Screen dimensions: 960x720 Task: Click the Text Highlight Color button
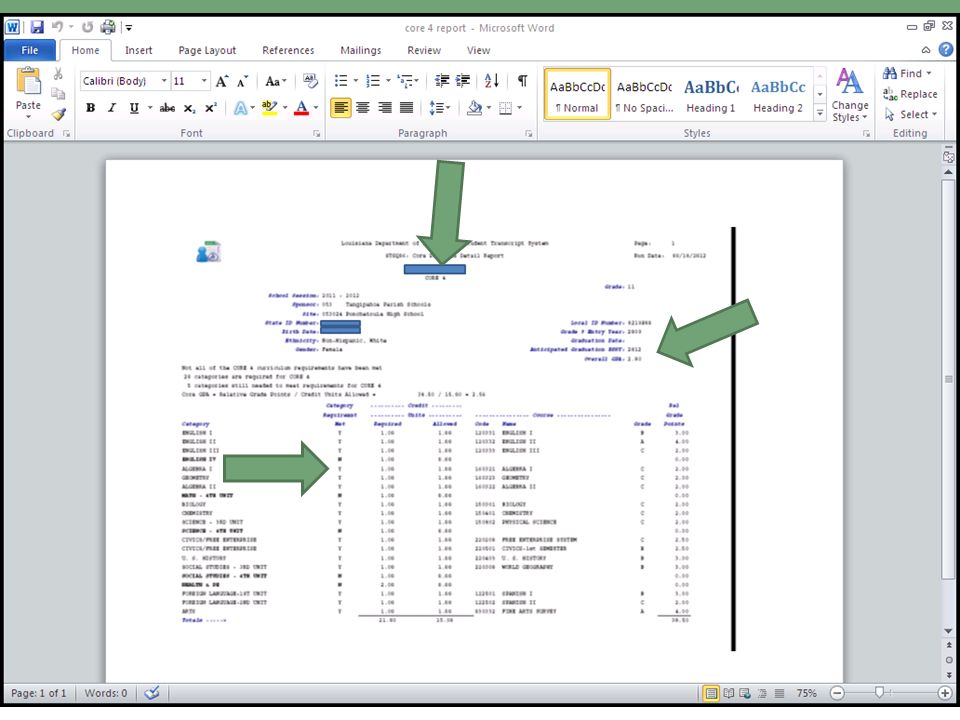[269, 108]
